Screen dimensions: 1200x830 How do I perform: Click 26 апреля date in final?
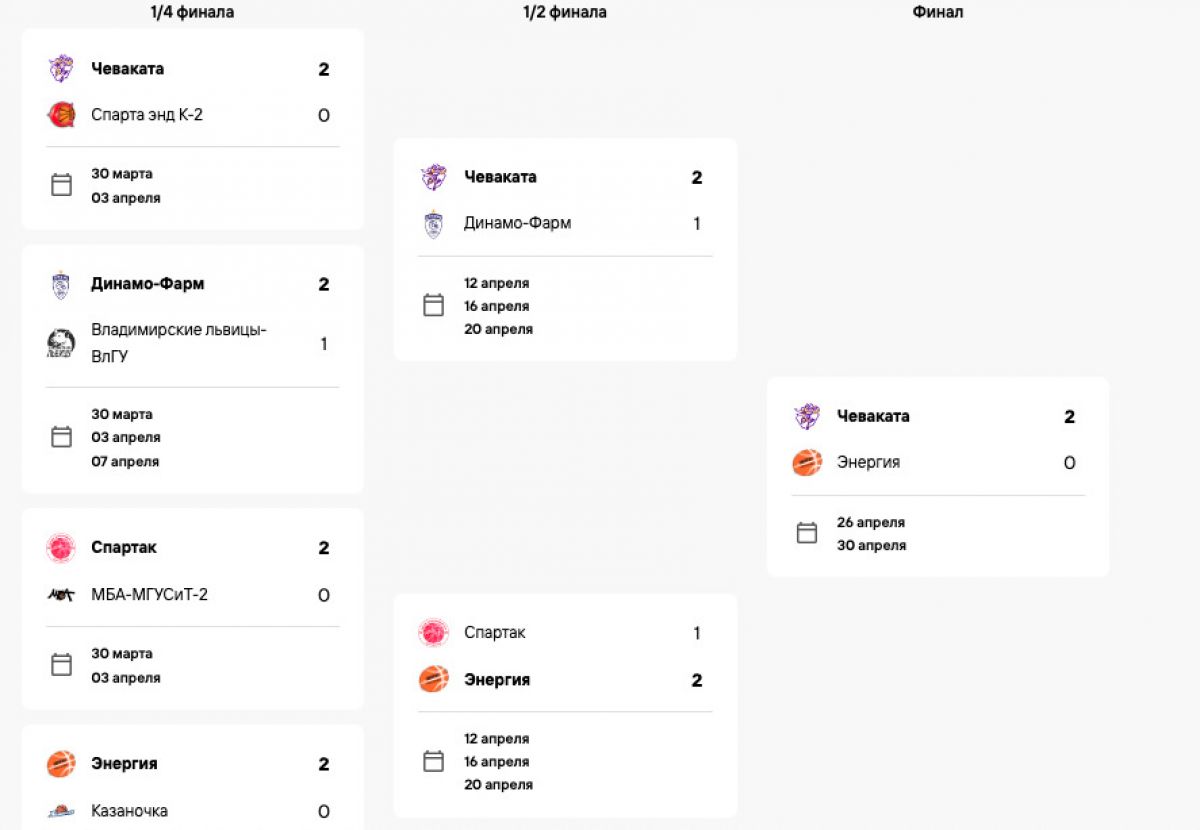tap(871, 522)
